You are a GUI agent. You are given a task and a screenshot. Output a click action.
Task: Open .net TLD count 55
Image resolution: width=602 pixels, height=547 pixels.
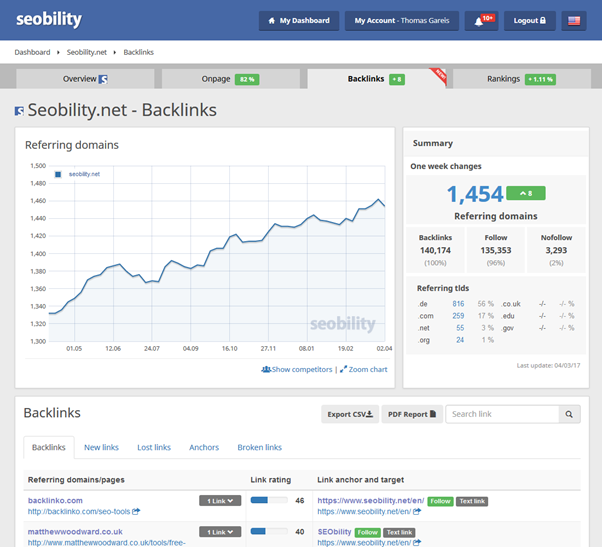460,328
